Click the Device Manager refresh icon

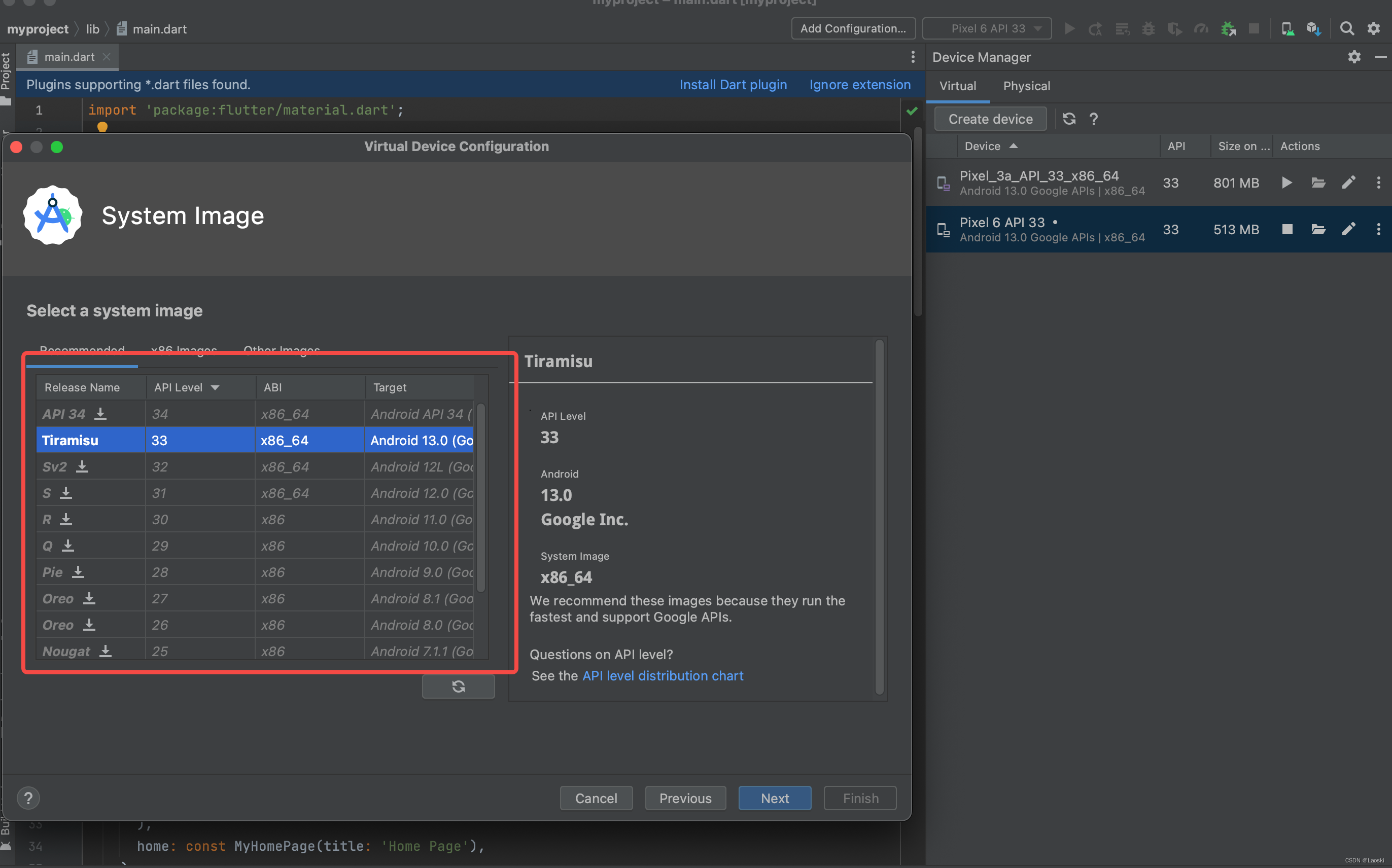1069,119
